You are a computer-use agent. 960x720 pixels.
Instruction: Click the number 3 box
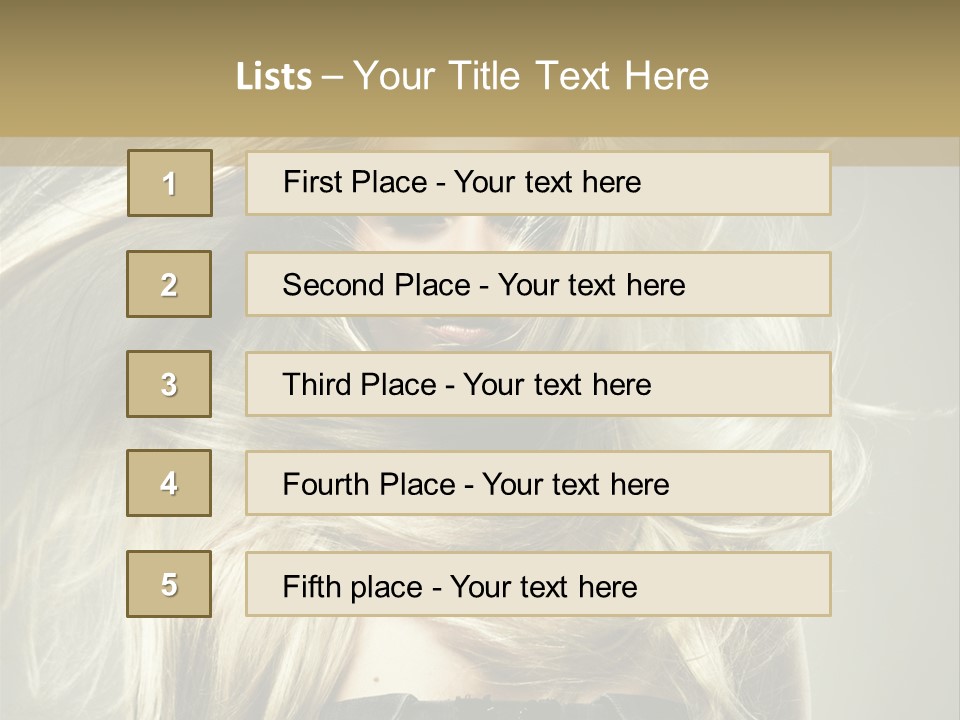169,384
